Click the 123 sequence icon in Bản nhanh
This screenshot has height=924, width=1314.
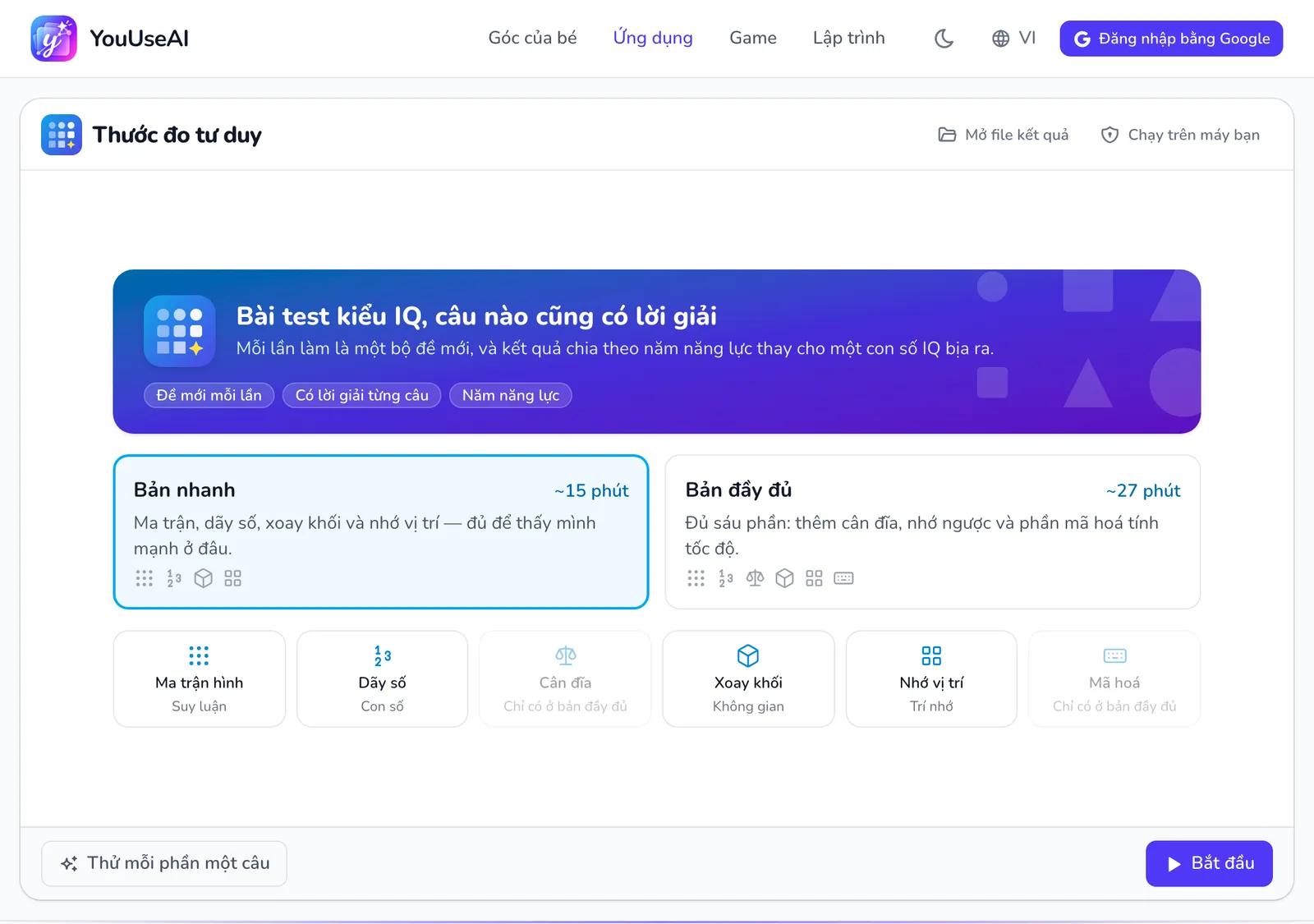(174, 578)
